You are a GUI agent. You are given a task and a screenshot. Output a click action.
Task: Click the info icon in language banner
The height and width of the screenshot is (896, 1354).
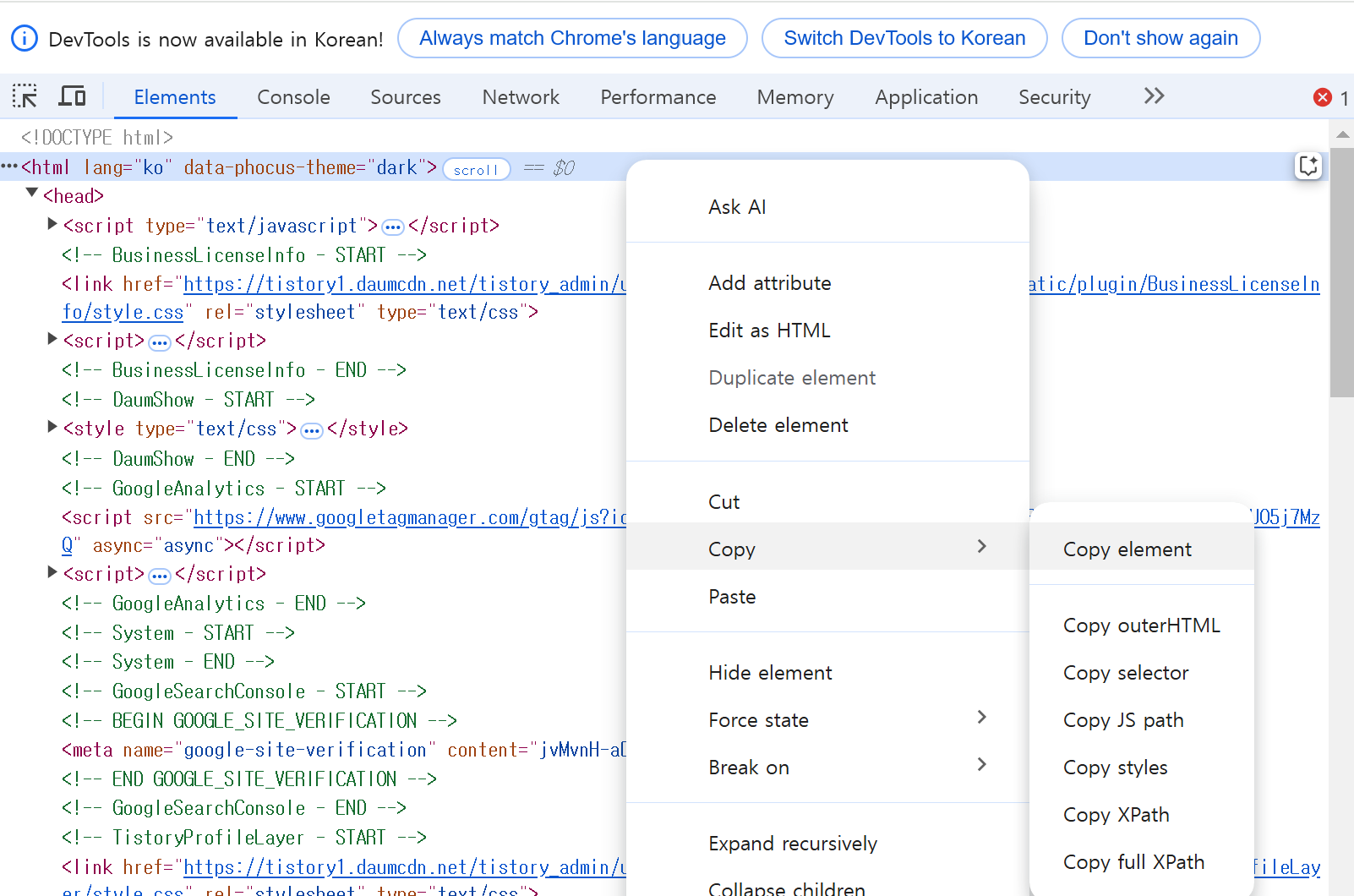(x=25, y=38)
